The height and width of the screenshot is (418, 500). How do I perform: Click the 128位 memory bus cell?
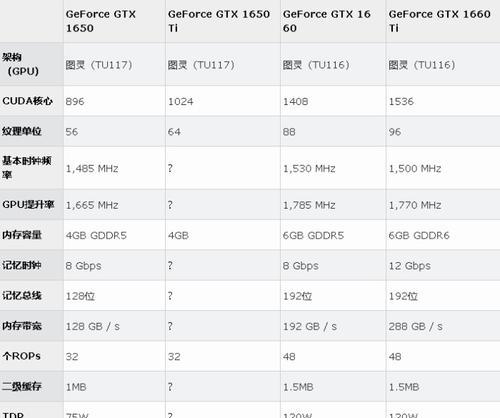(x=80, y=296)
